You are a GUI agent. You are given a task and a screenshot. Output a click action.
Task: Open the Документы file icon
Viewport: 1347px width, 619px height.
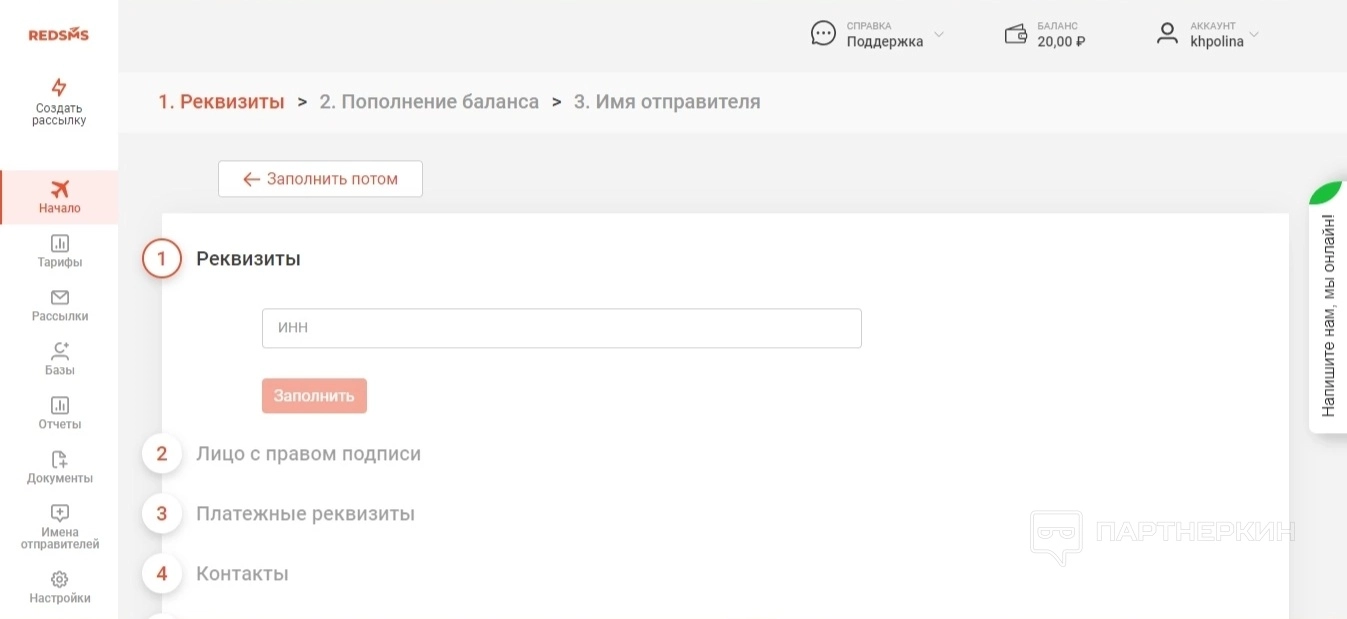coord(59,459)
